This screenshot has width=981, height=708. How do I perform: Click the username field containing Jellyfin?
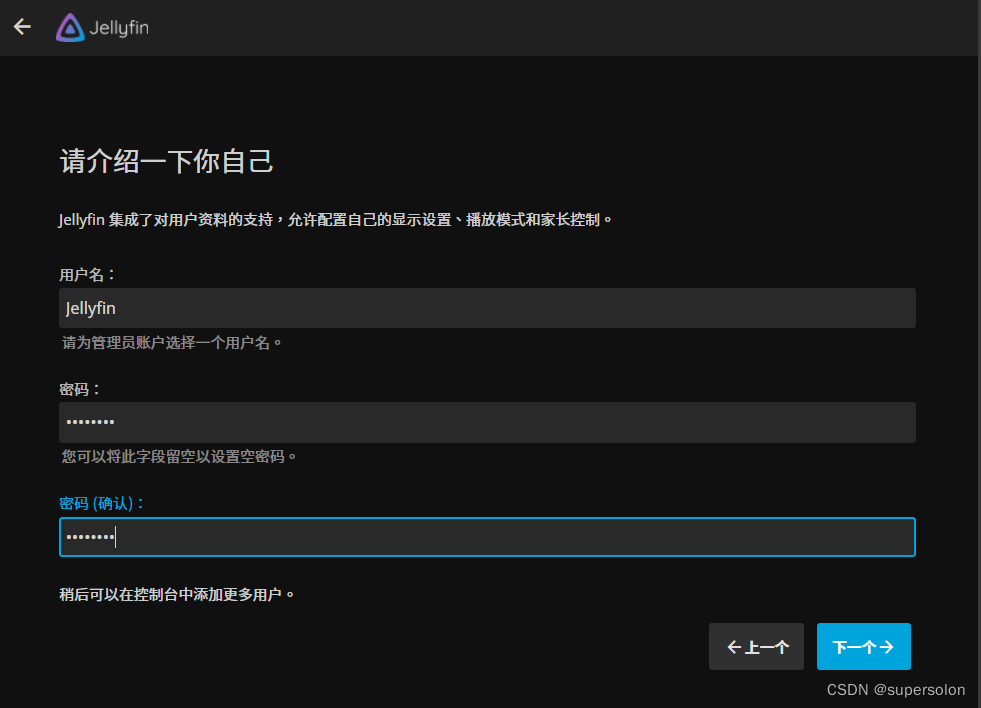[487, 308]
